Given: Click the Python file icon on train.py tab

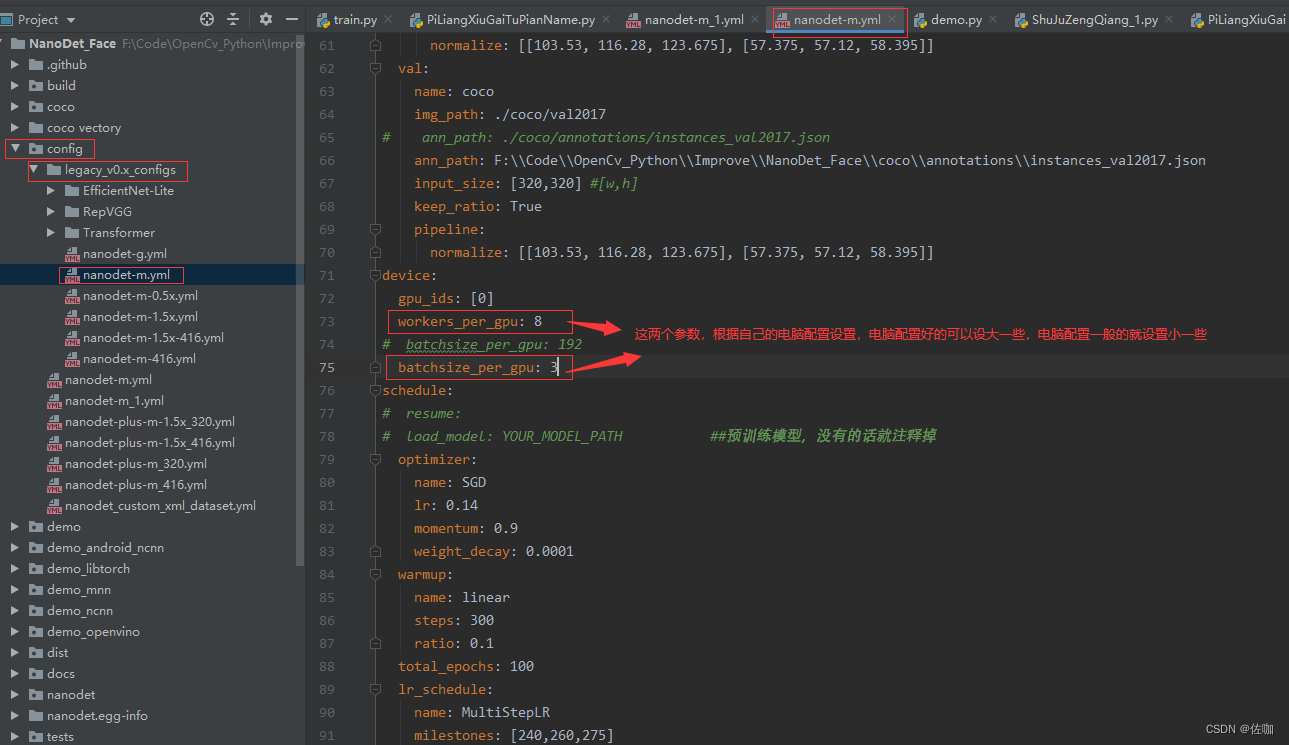Looking at the screenshot, I should click(323, 19).
